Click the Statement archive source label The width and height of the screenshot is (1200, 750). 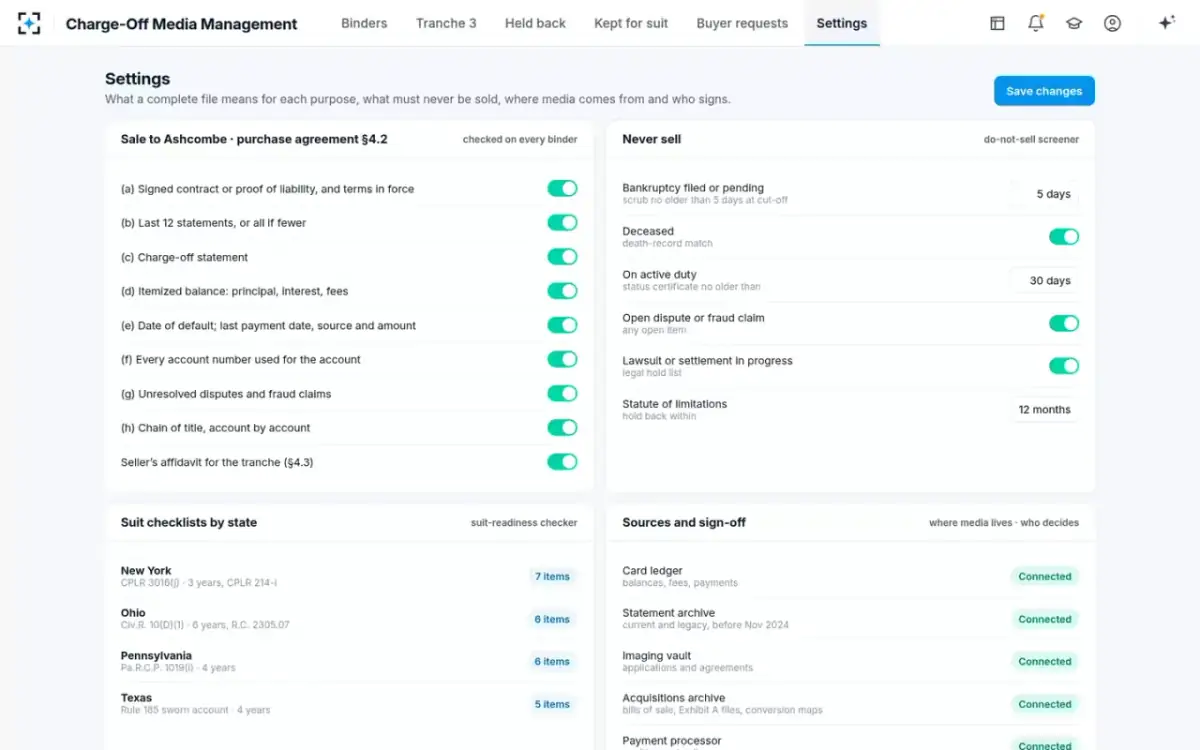pyautogui.click(x=668, y=613)
